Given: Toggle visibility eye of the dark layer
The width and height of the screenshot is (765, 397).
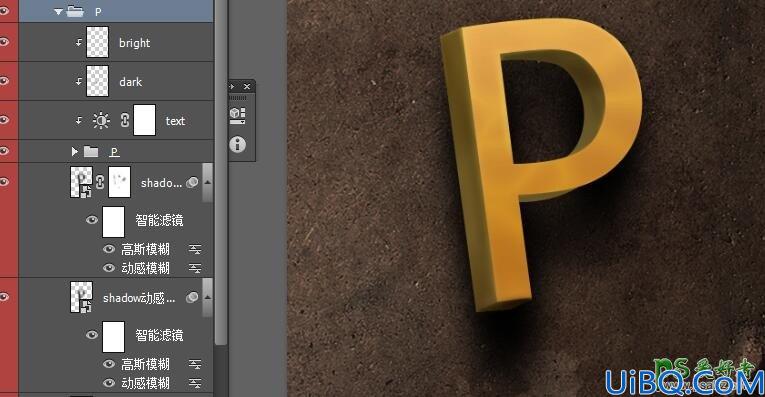Looking at the screenshot, I should click(x=5, y=80).
